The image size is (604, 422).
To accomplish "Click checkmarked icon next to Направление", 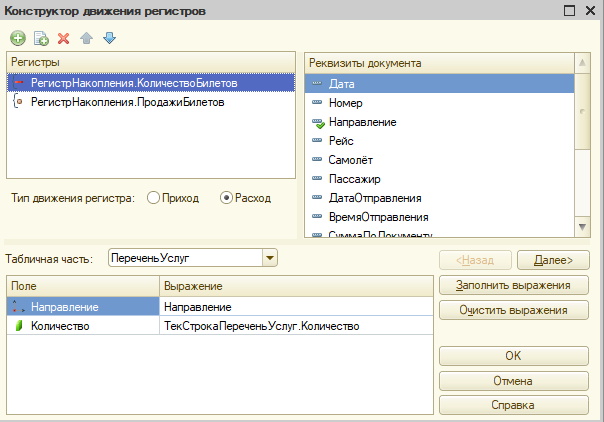I will coord(318,123).
